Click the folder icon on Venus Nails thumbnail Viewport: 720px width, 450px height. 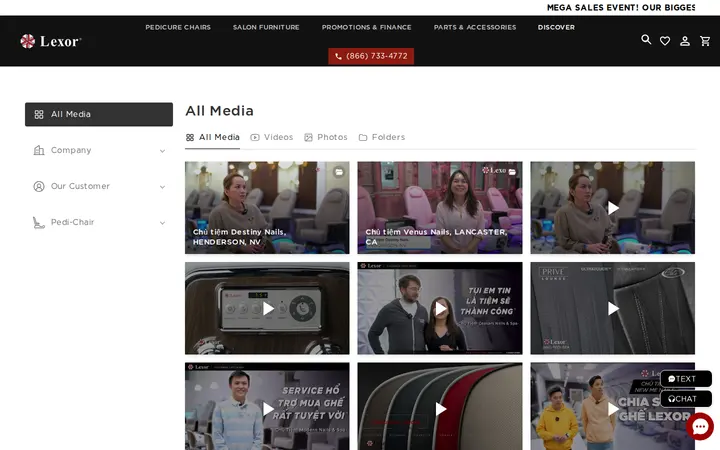click(512, 171)
